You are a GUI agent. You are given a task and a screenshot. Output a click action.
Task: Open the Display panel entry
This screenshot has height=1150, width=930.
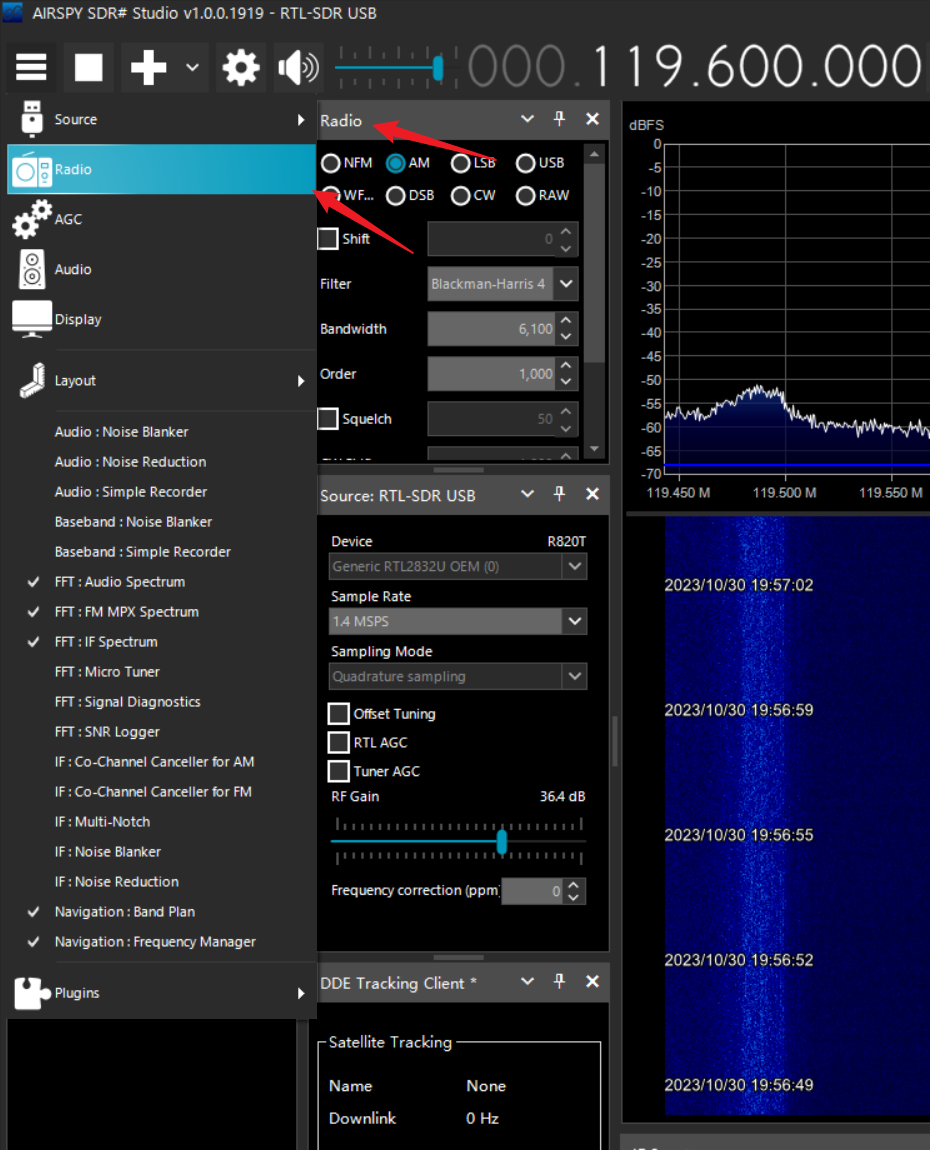click(77, 319)
